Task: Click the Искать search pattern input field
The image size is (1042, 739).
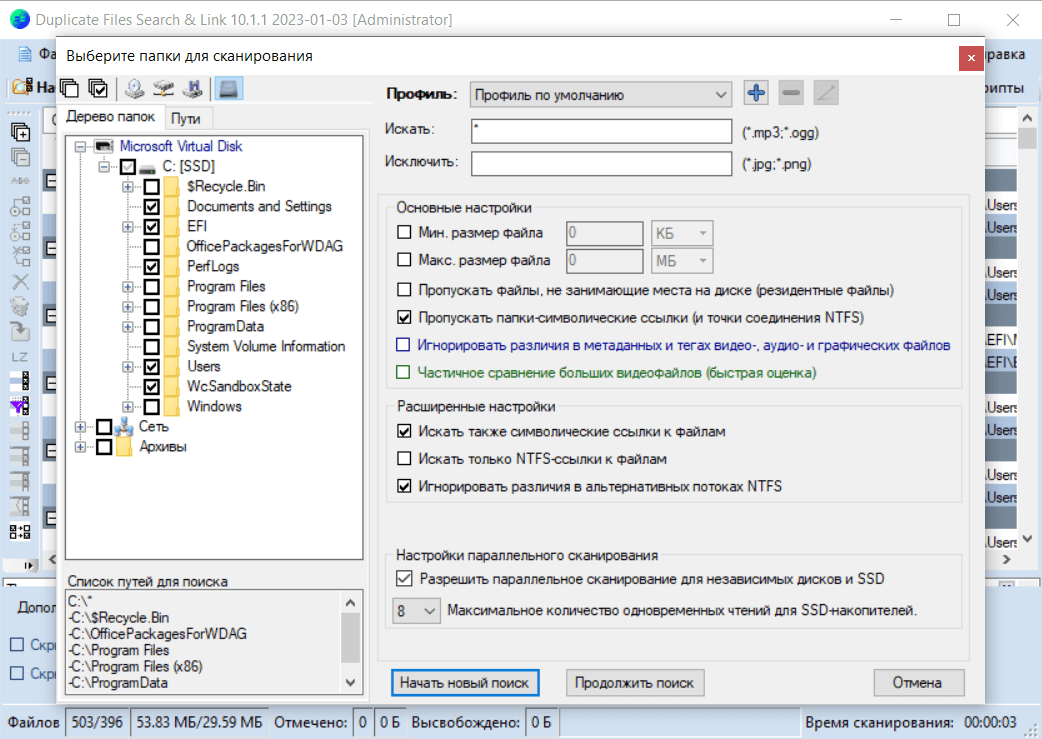Action: click(x=601, y=131)
